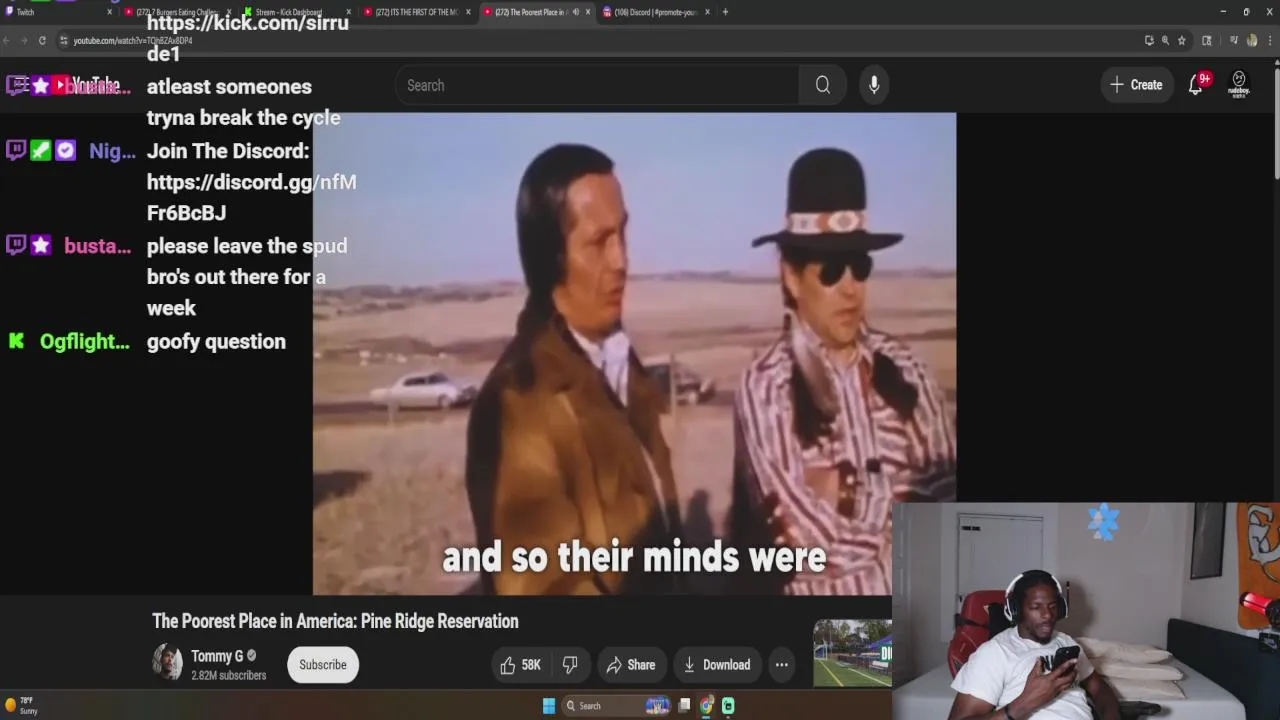Viewport: 1280px width, 720px height.
Task: Open the recommended video thumbnail beside the title
Action: click(x=852, y=653)
